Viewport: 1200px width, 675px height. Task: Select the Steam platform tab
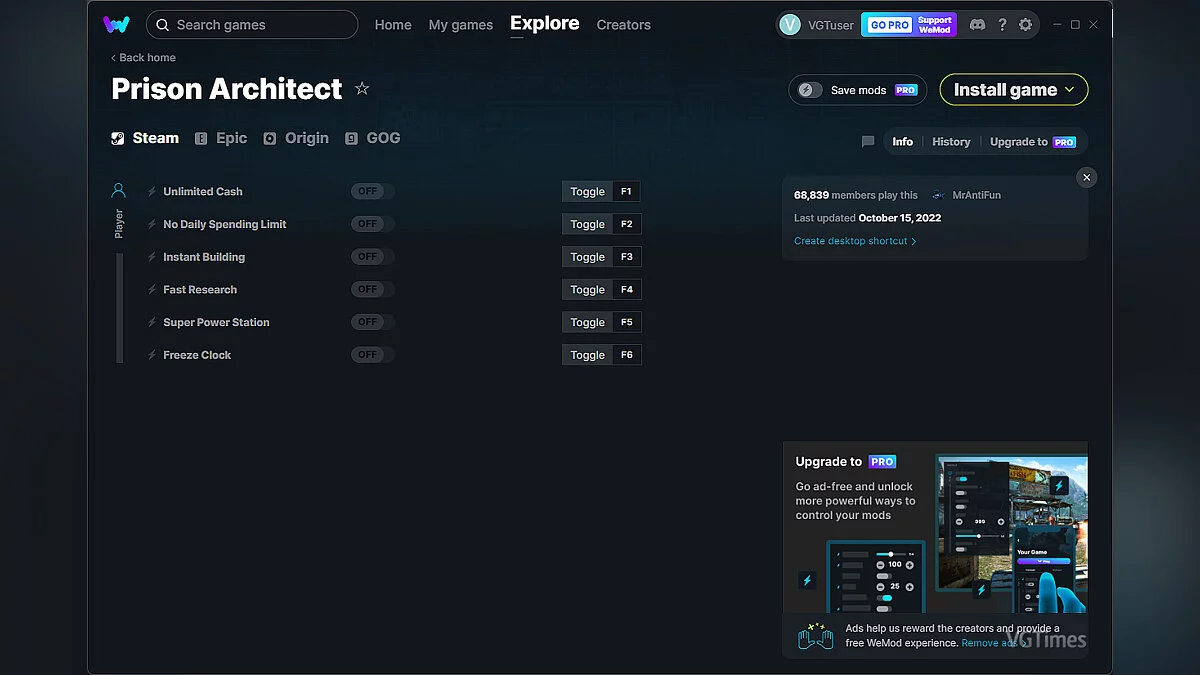(145, 139)
